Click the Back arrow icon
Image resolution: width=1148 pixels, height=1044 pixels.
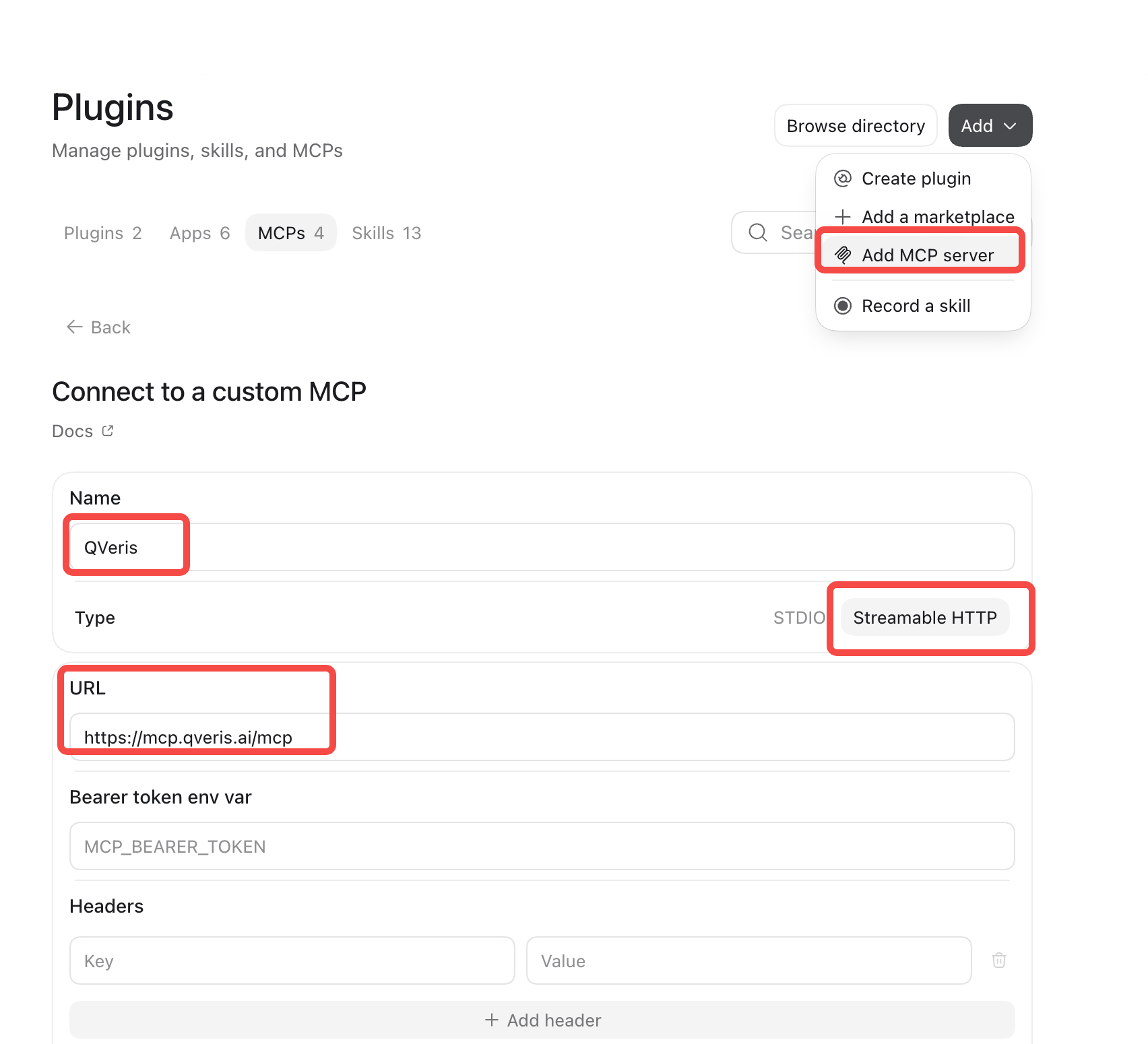tap(74, 327)
